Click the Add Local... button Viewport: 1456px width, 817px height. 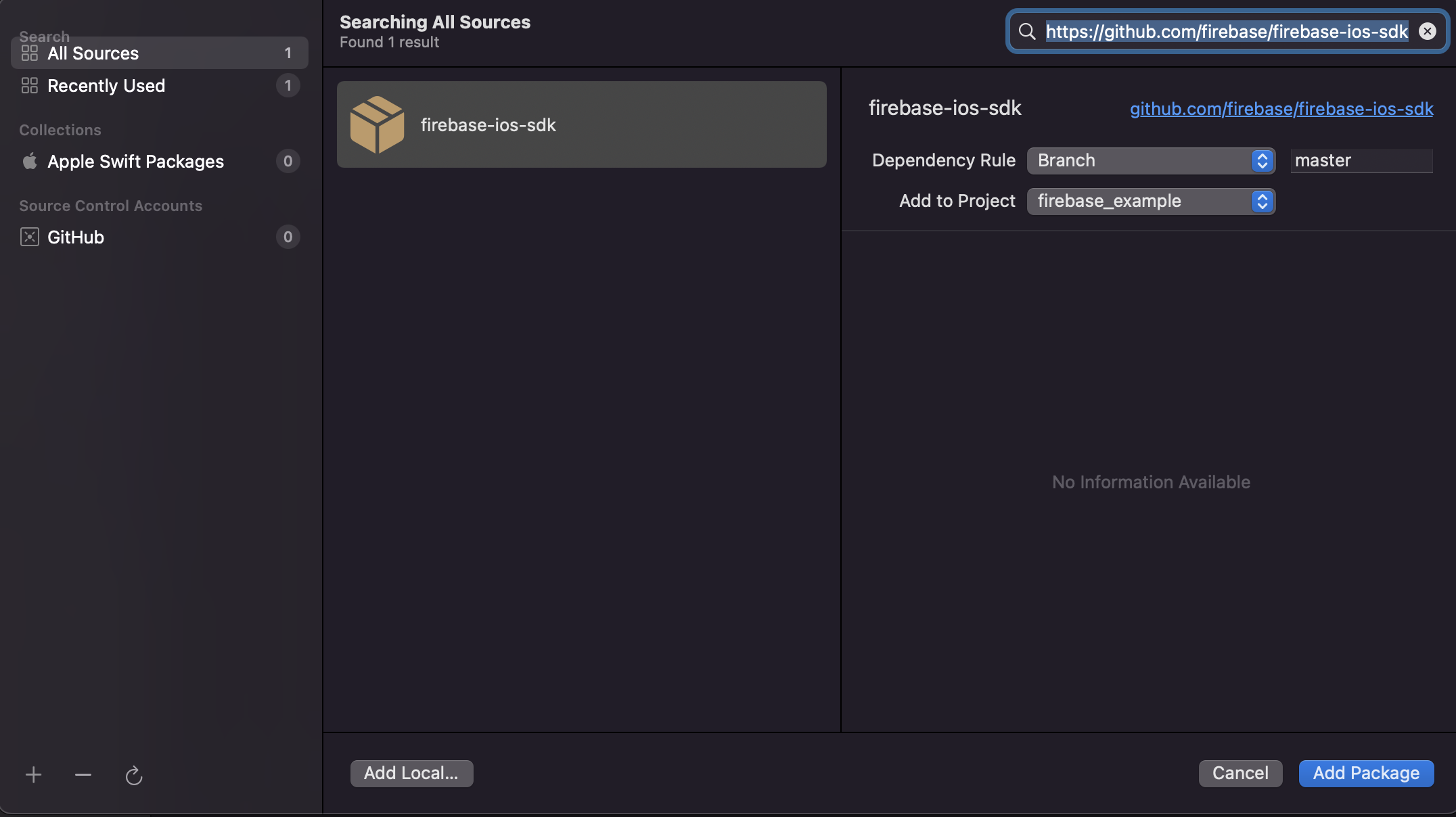pyautogui.click(x=411, y=773)
